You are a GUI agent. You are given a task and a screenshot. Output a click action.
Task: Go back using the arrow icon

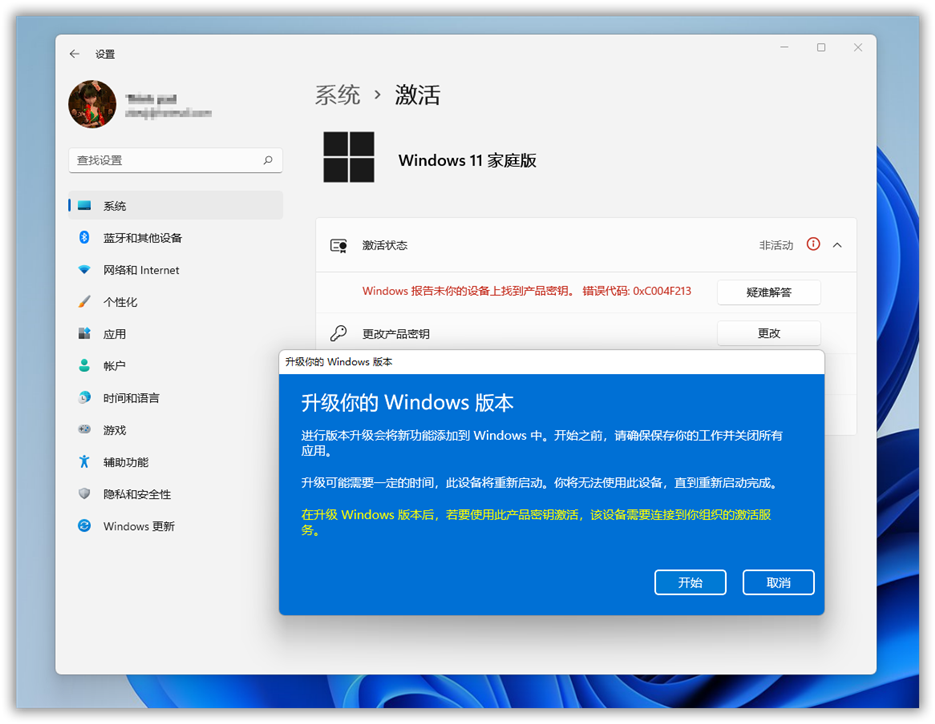75,54
